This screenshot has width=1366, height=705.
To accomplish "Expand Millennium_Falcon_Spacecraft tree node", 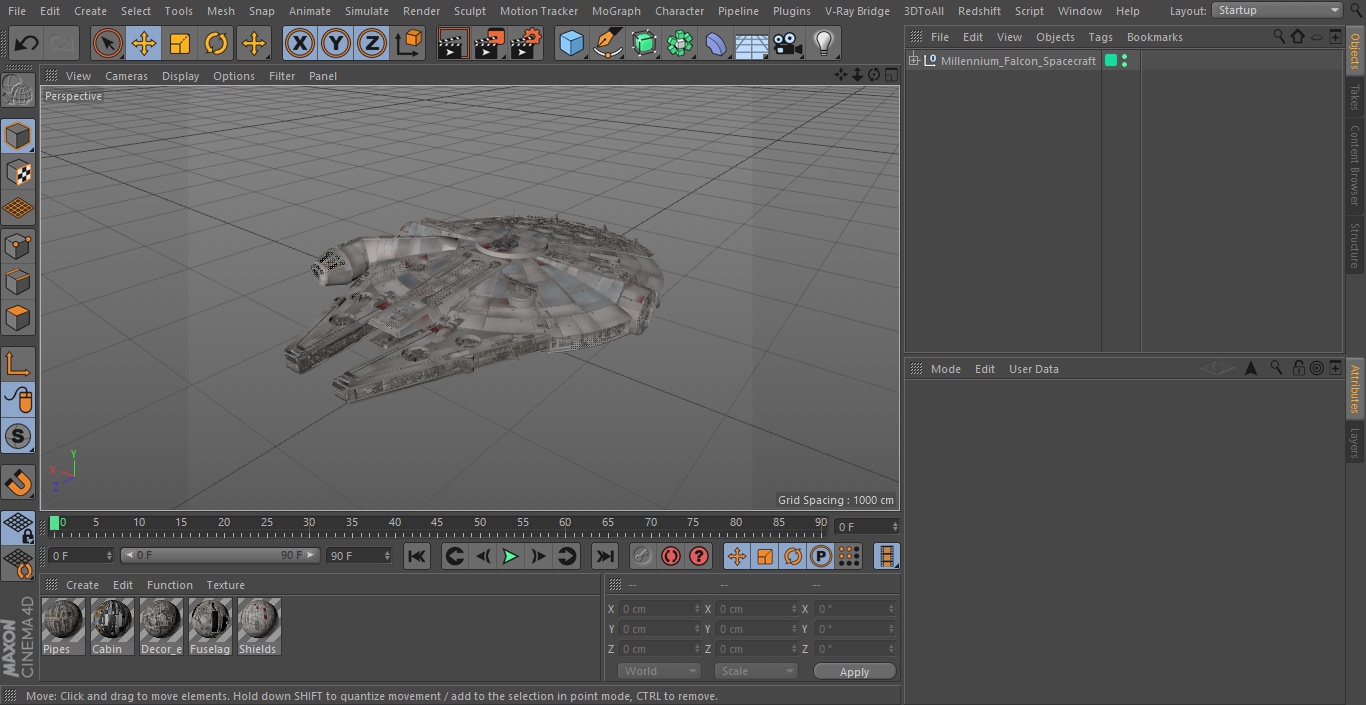I will pyautogui.click(x=913, y=61).
